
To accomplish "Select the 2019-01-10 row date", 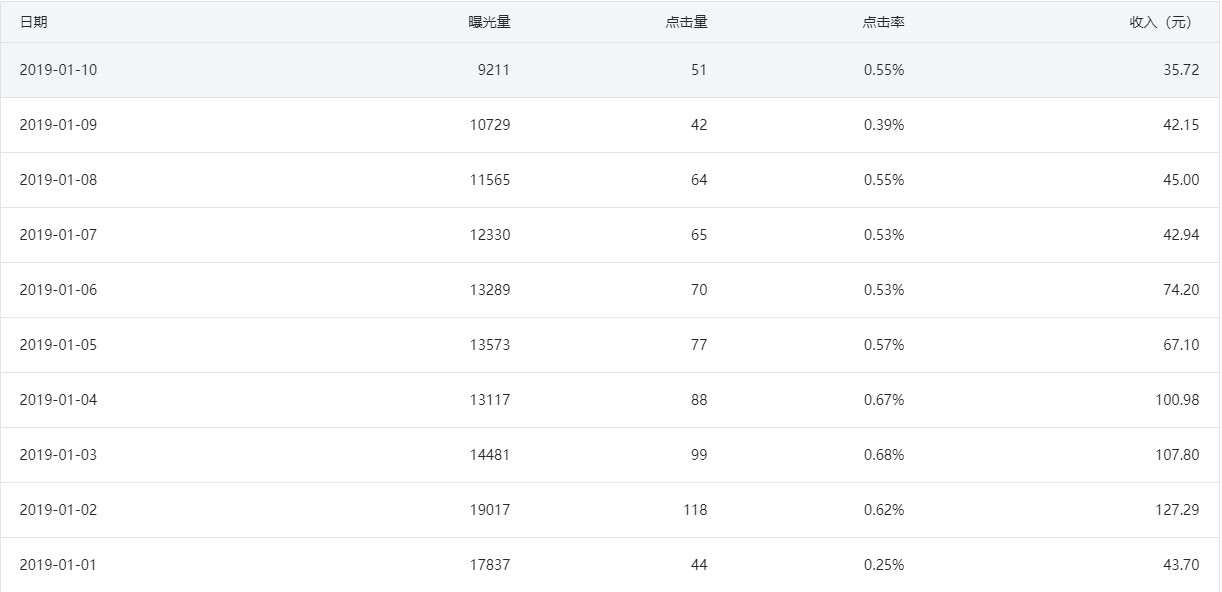I will (58, 70).
